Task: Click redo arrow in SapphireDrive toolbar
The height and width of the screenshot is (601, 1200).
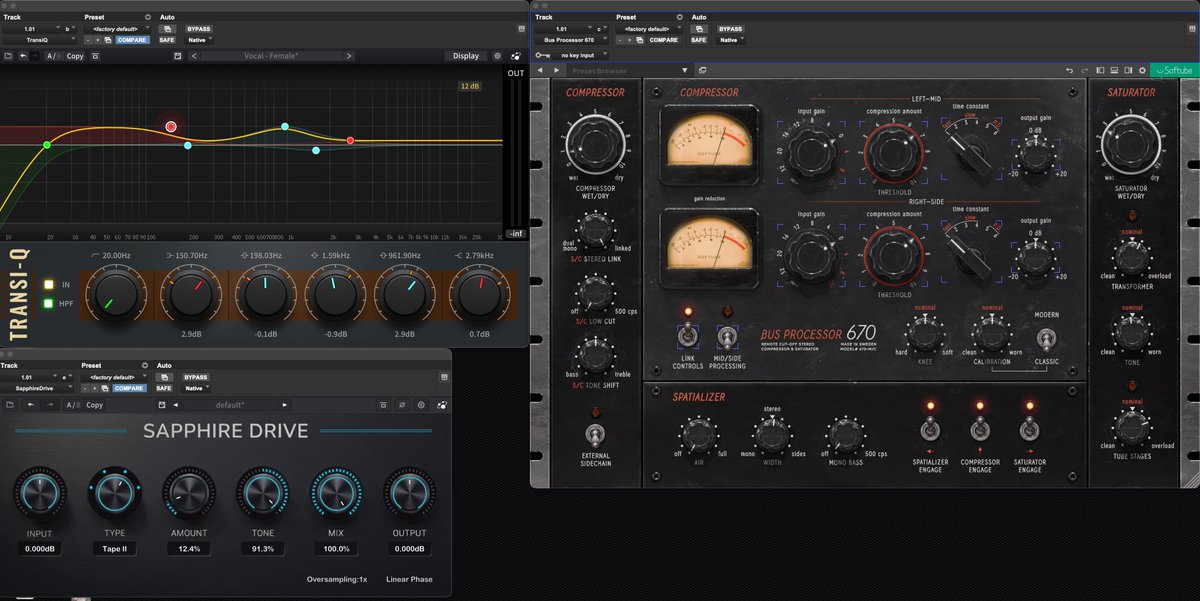Action: [x=50, y=405]
